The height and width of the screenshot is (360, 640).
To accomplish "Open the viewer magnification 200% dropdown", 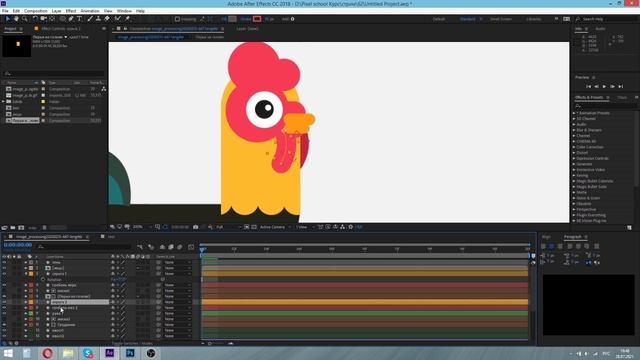I will point(142,227).
